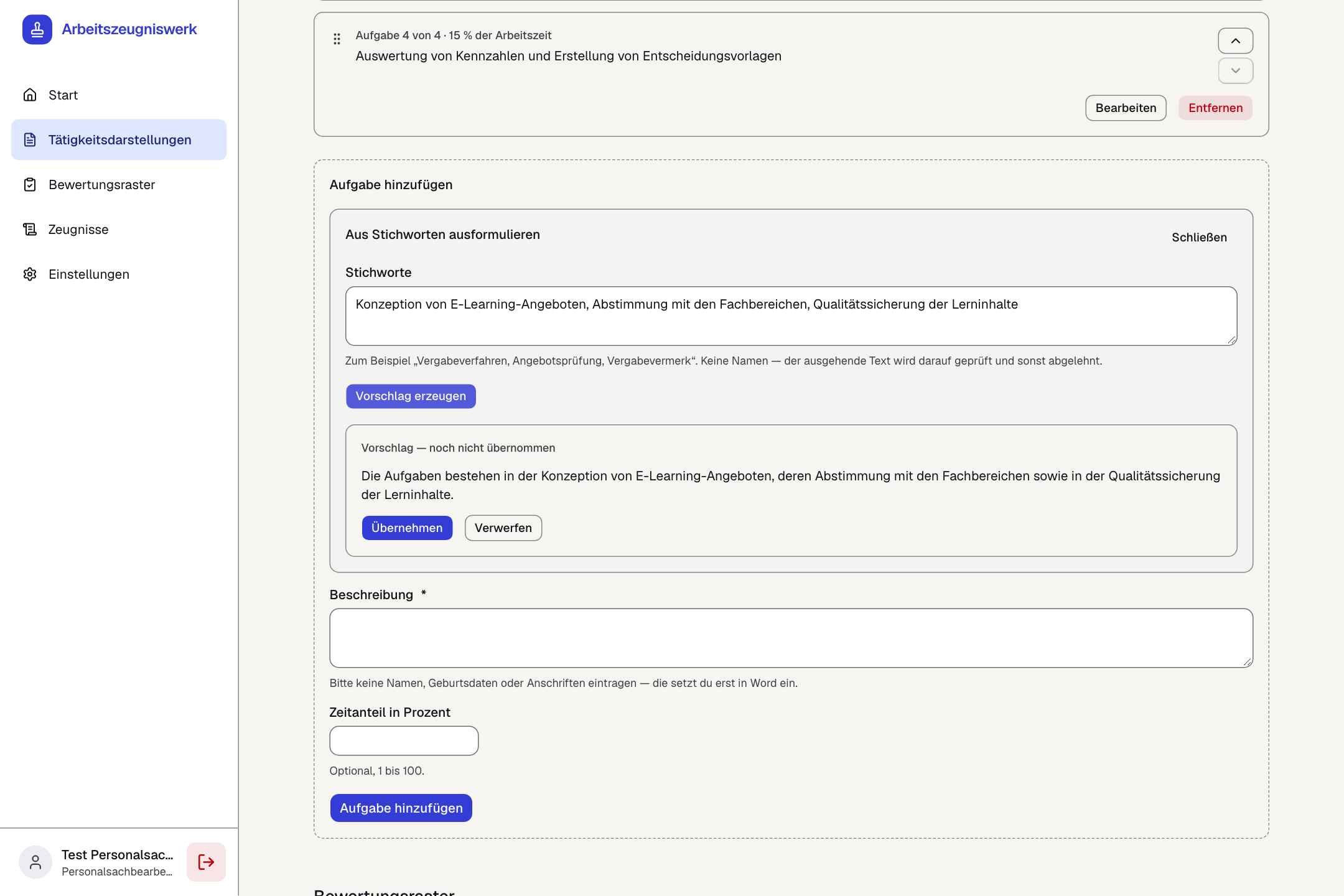
Task: Click the hint 'Optional, 1 bis 100.'
Action: click(x=376, y=770)
